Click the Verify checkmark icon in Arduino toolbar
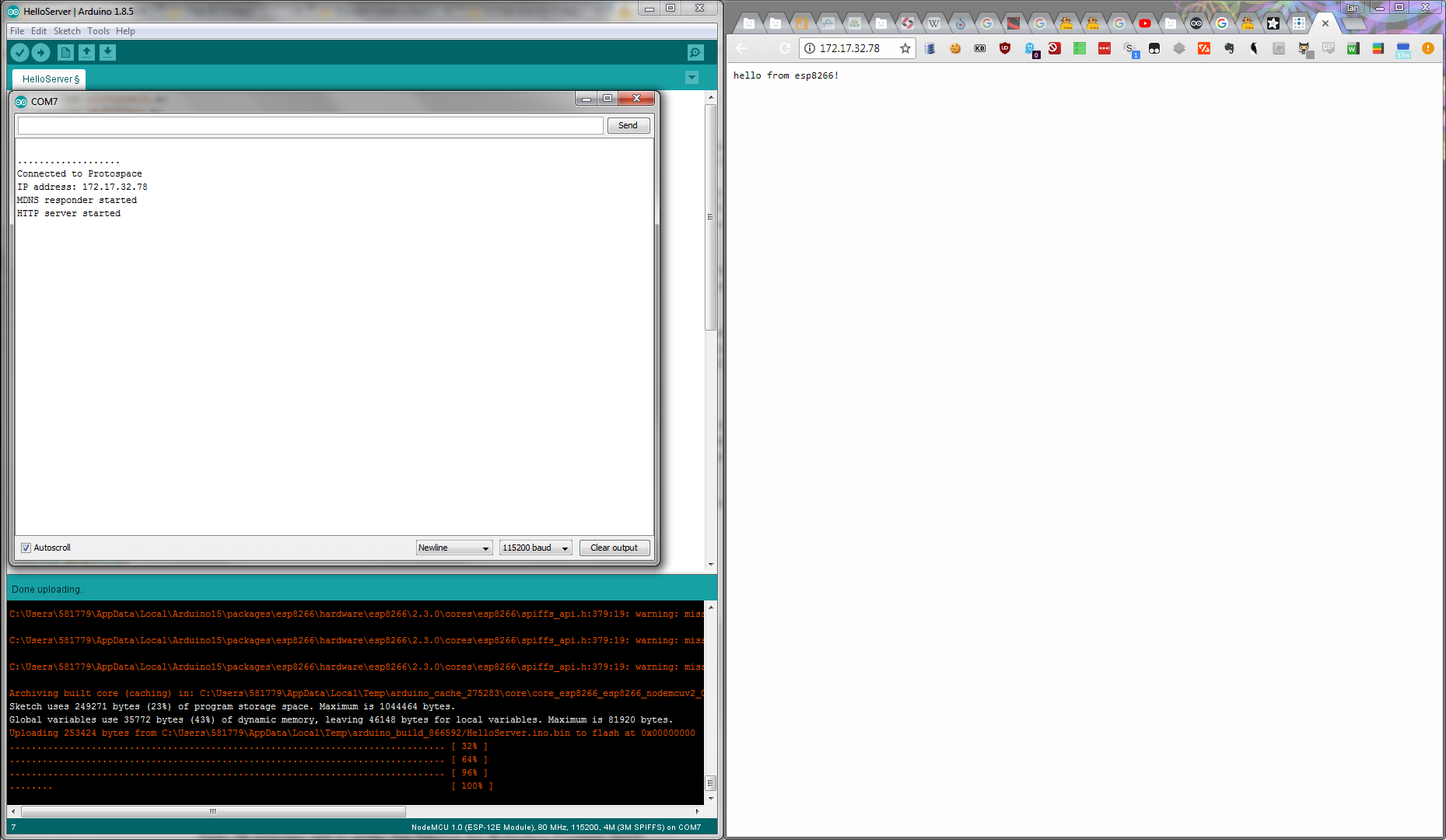1446x840 pixels. click(19, 52)
